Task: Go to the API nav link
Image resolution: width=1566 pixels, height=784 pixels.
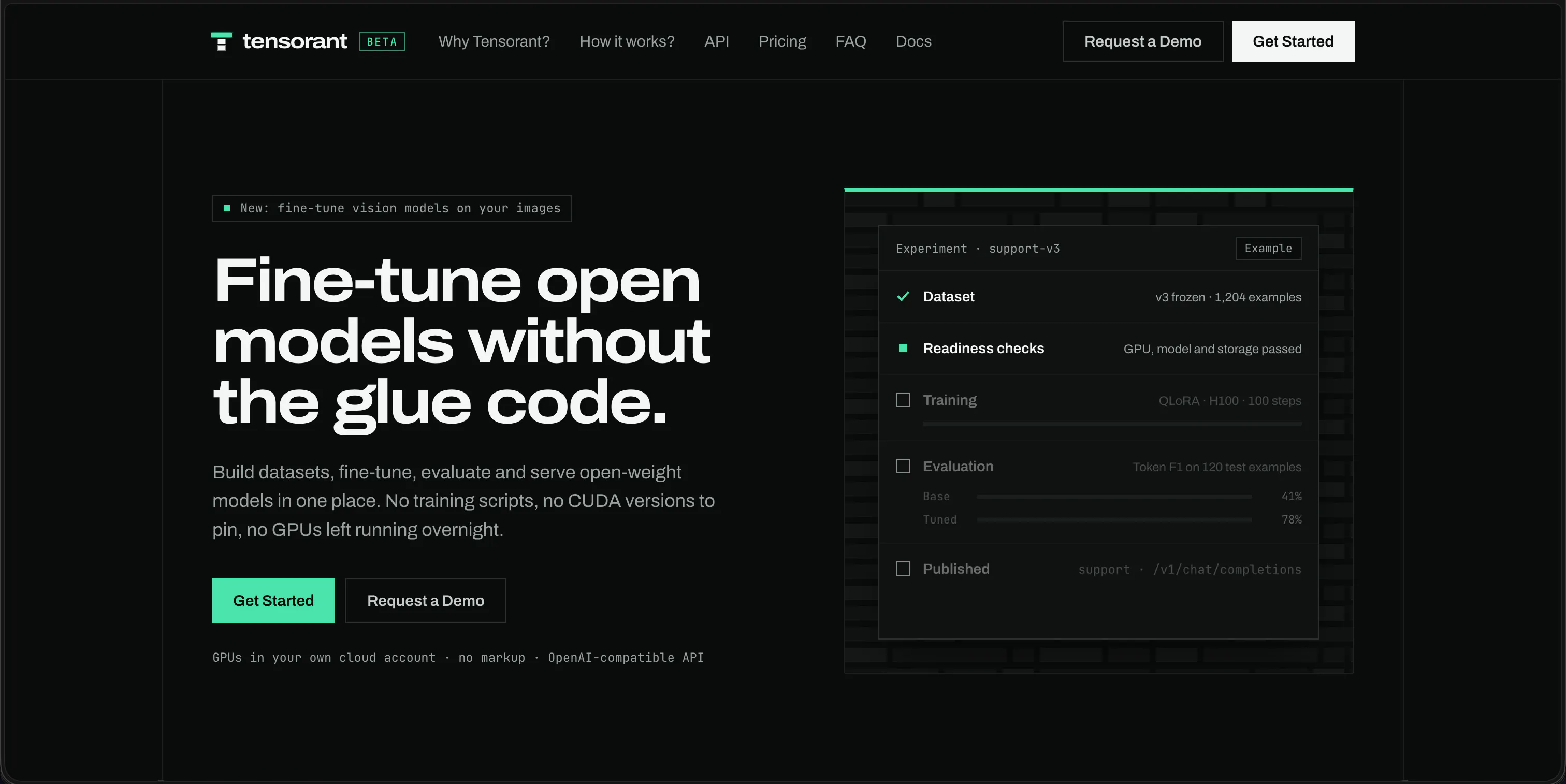Action: 716,41
